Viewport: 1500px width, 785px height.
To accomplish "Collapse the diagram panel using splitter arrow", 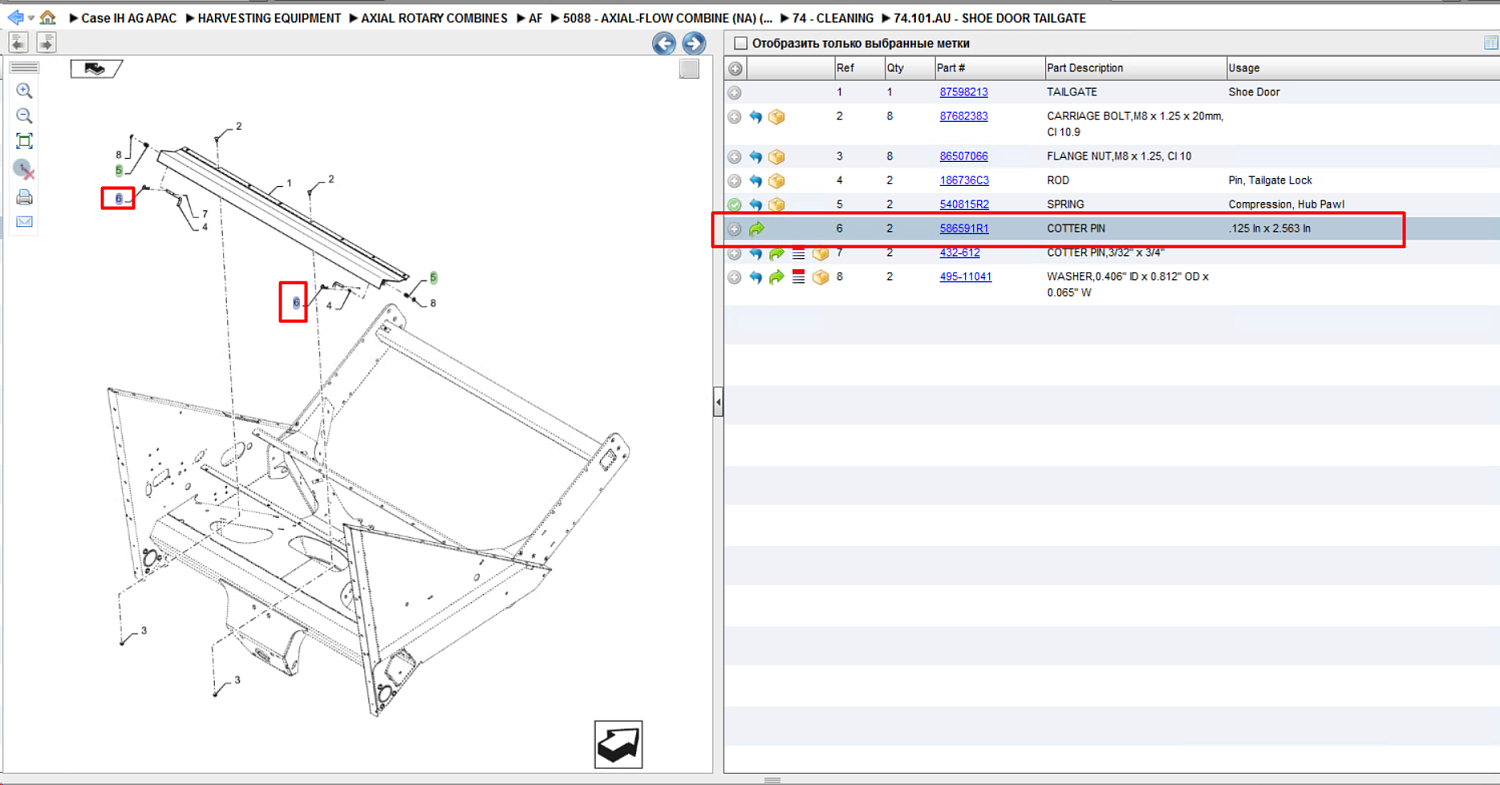I will pos(718,403).
